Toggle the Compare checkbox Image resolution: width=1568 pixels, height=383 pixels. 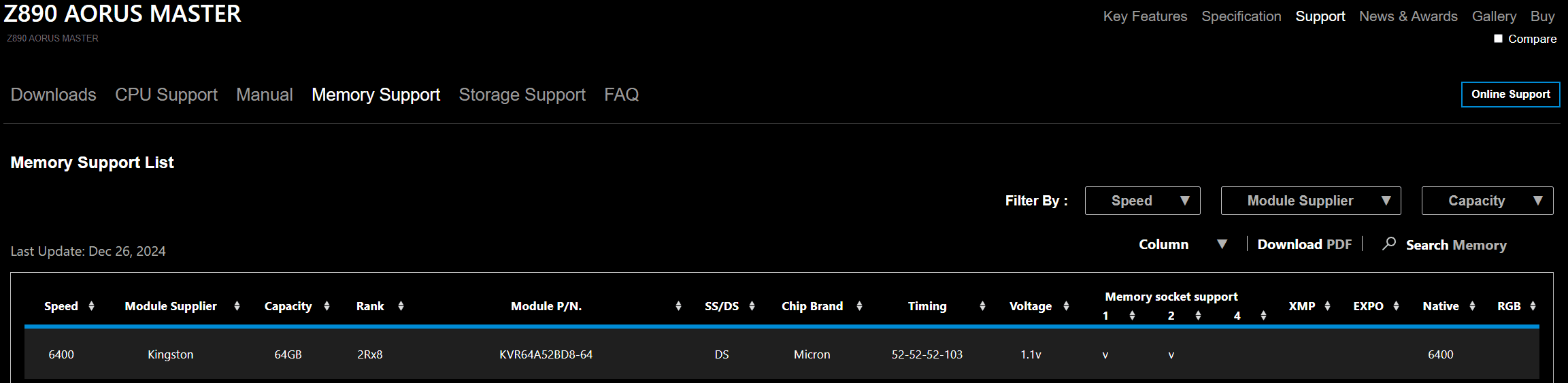coord(1498,39)
